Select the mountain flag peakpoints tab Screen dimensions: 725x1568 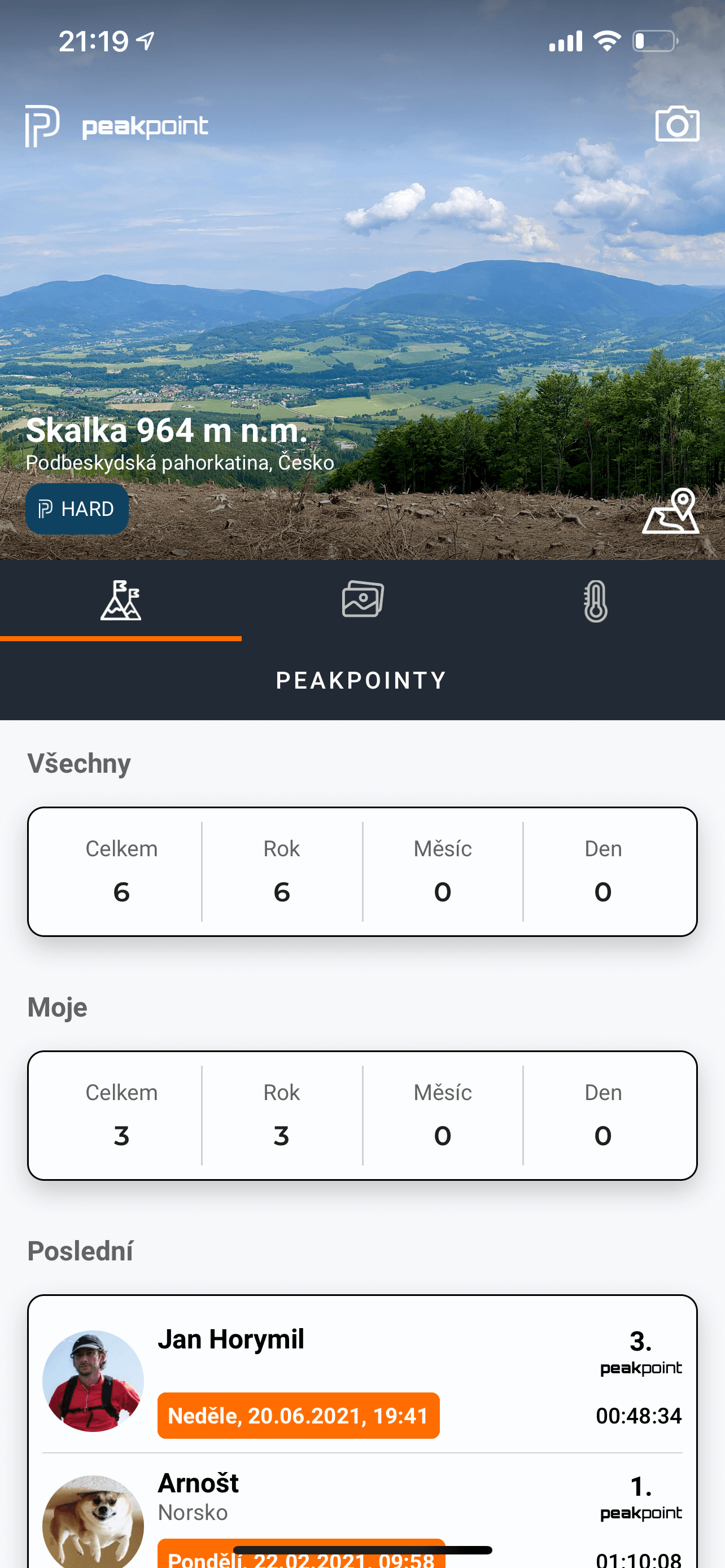tap(120, 600)
